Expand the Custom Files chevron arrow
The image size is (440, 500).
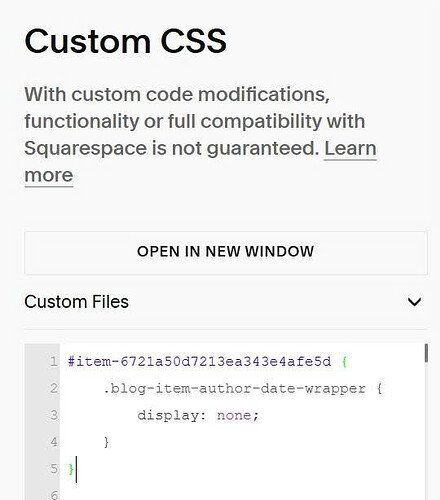414,302
